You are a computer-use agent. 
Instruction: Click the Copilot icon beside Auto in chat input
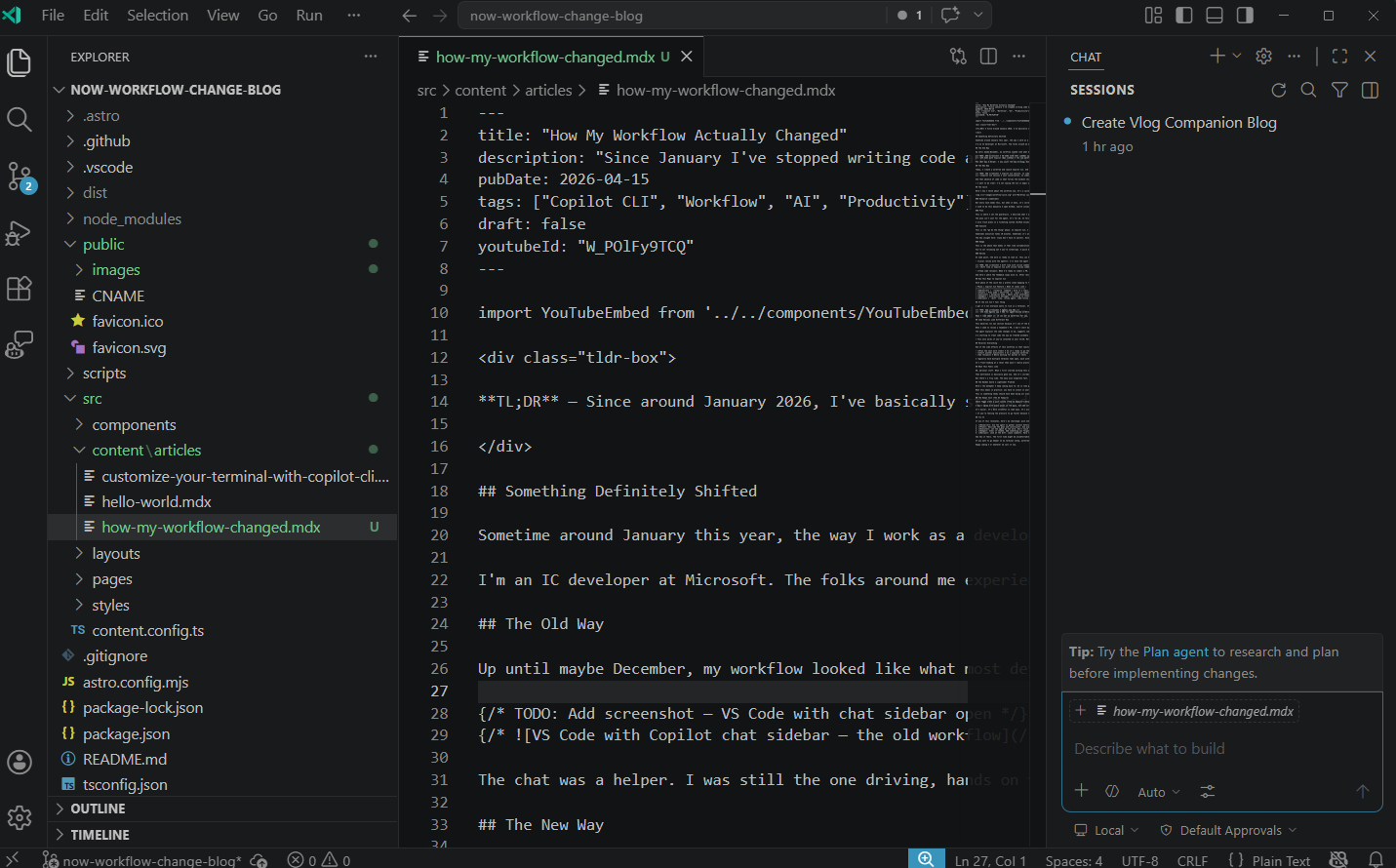(x=1112, y=792)
